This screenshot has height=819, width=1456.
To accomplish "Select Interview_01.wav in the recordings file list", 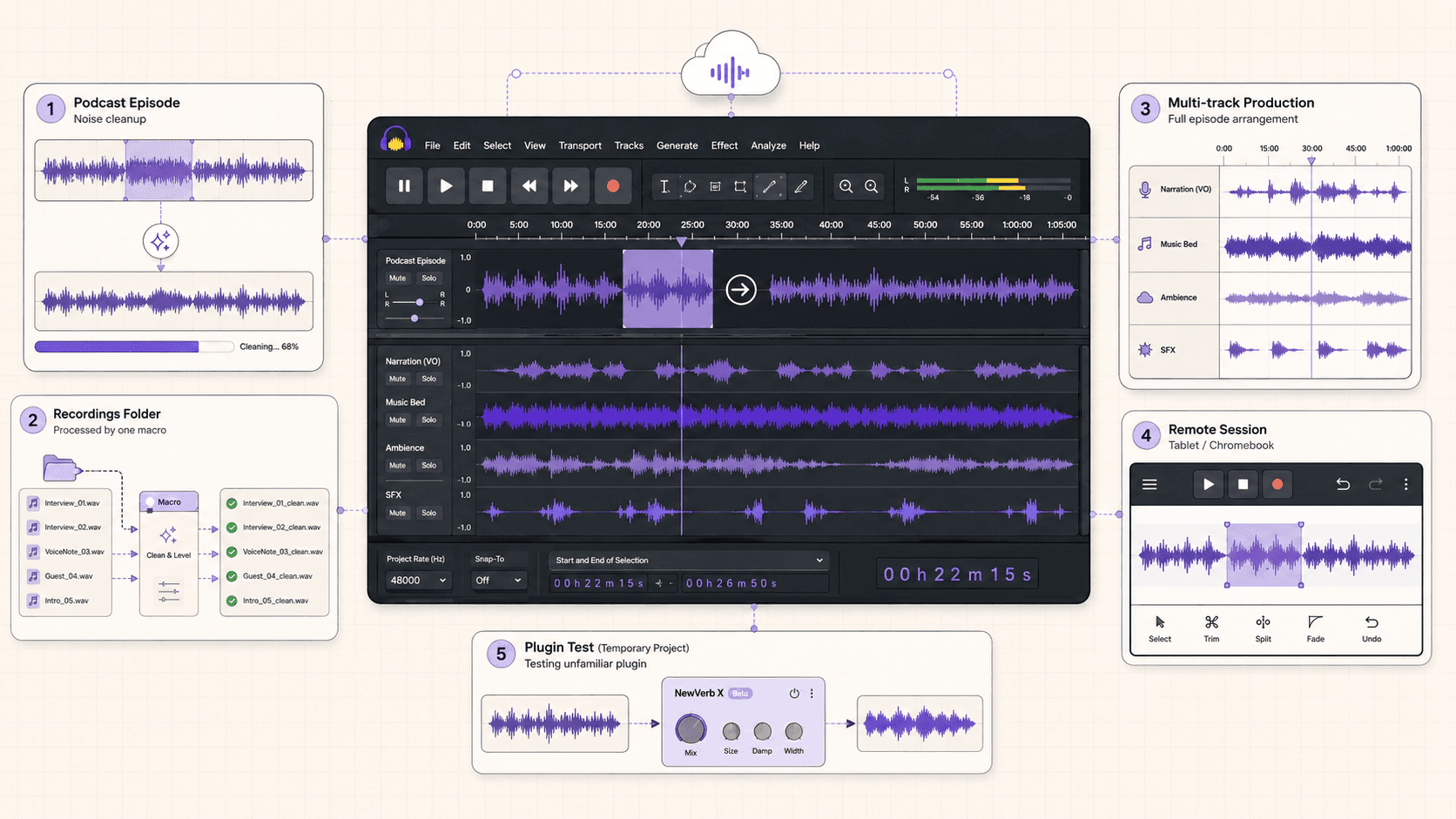I will coord(64,503).
